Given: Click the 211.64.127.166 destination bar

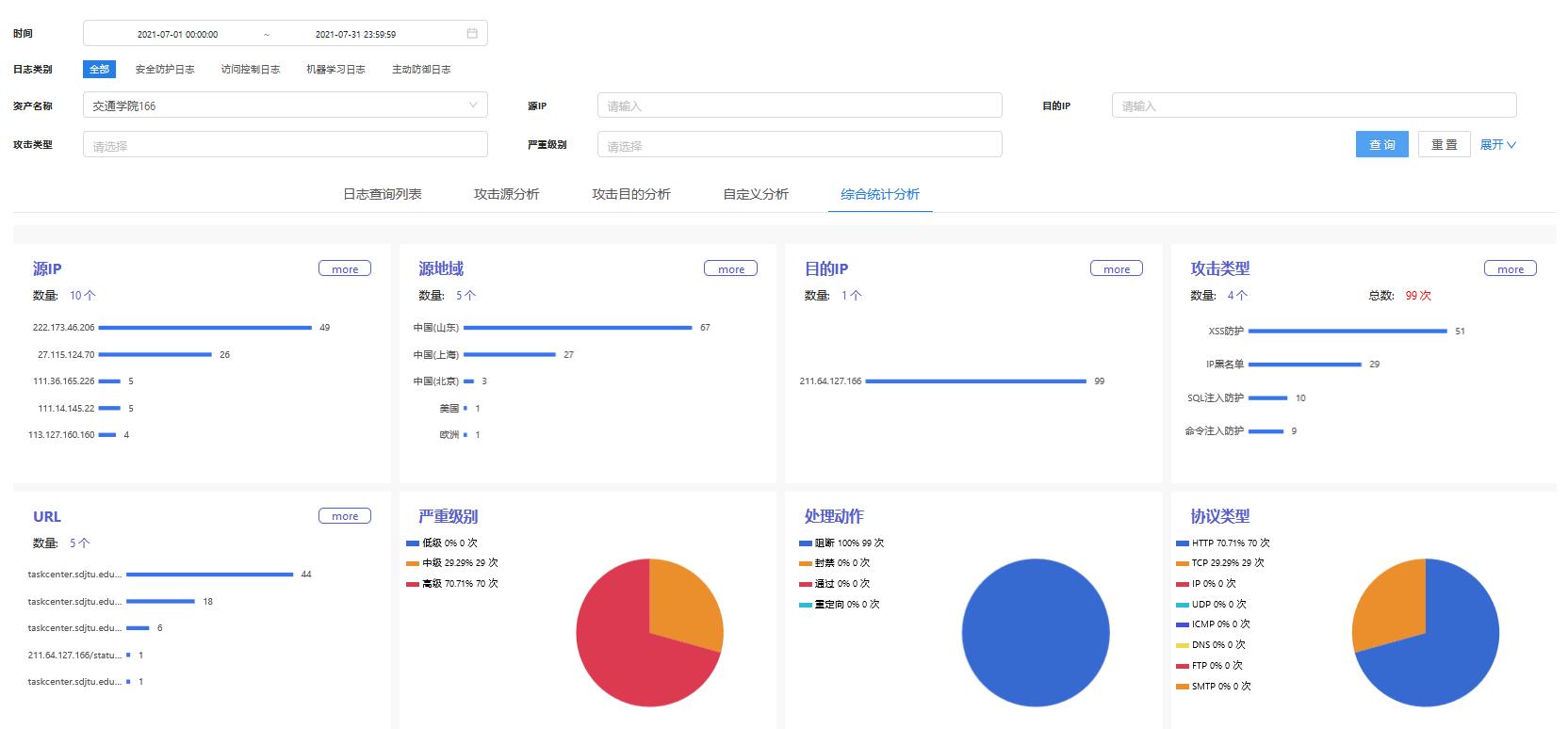Looking at the screenshot, I should click(976, 381).
